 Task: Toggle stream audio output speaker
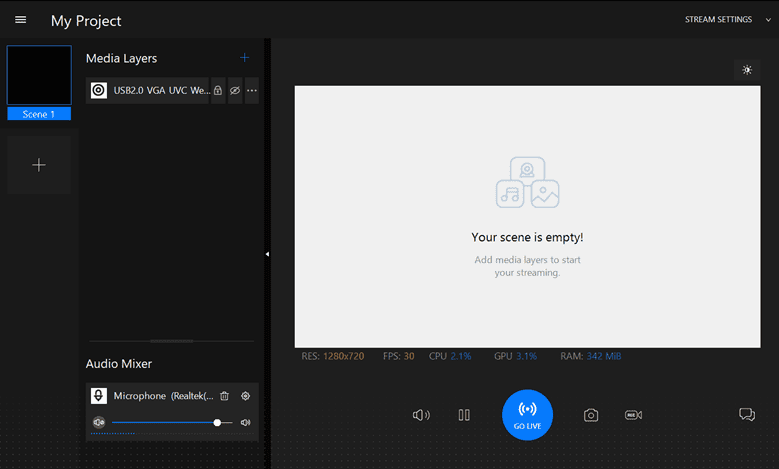pyautogui.click(x=421, y=415)
